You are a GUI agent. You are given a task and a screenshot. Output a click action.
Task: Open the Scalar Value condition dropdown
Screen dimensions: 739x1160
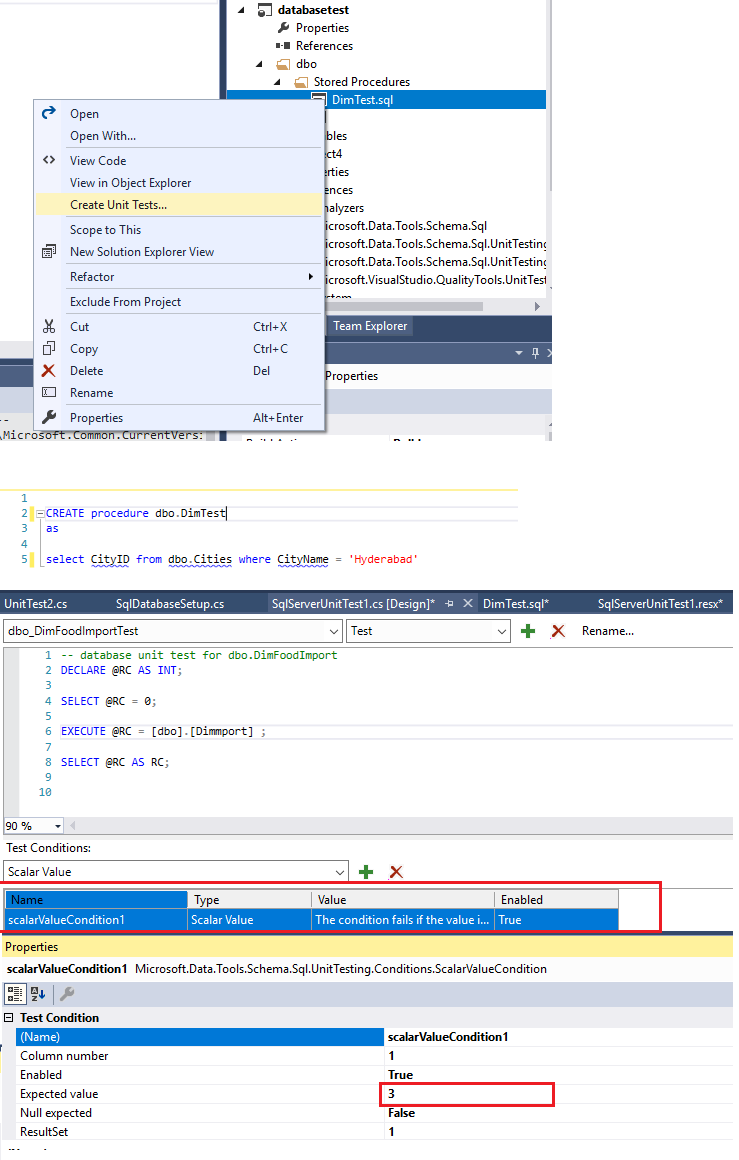pyautogui.click(x=340, y=872)
